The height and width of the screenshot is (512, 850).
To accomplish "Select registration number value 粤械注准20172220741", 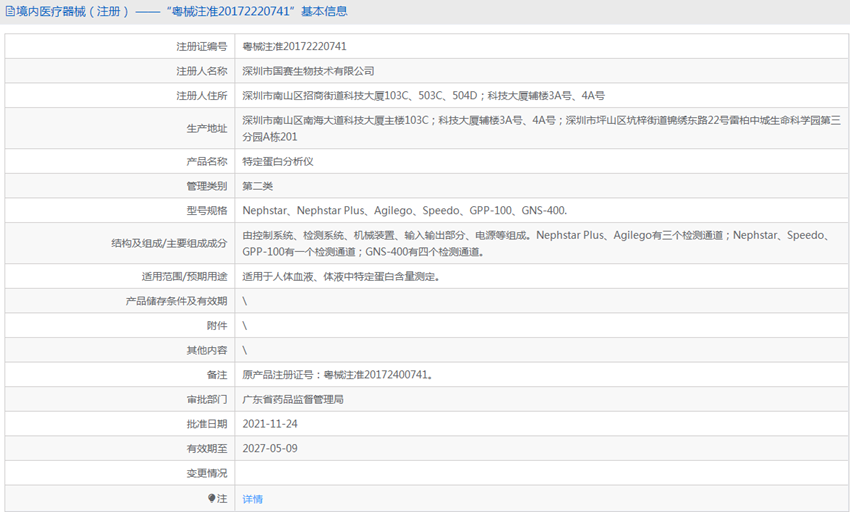I will (x=294, y=47).
